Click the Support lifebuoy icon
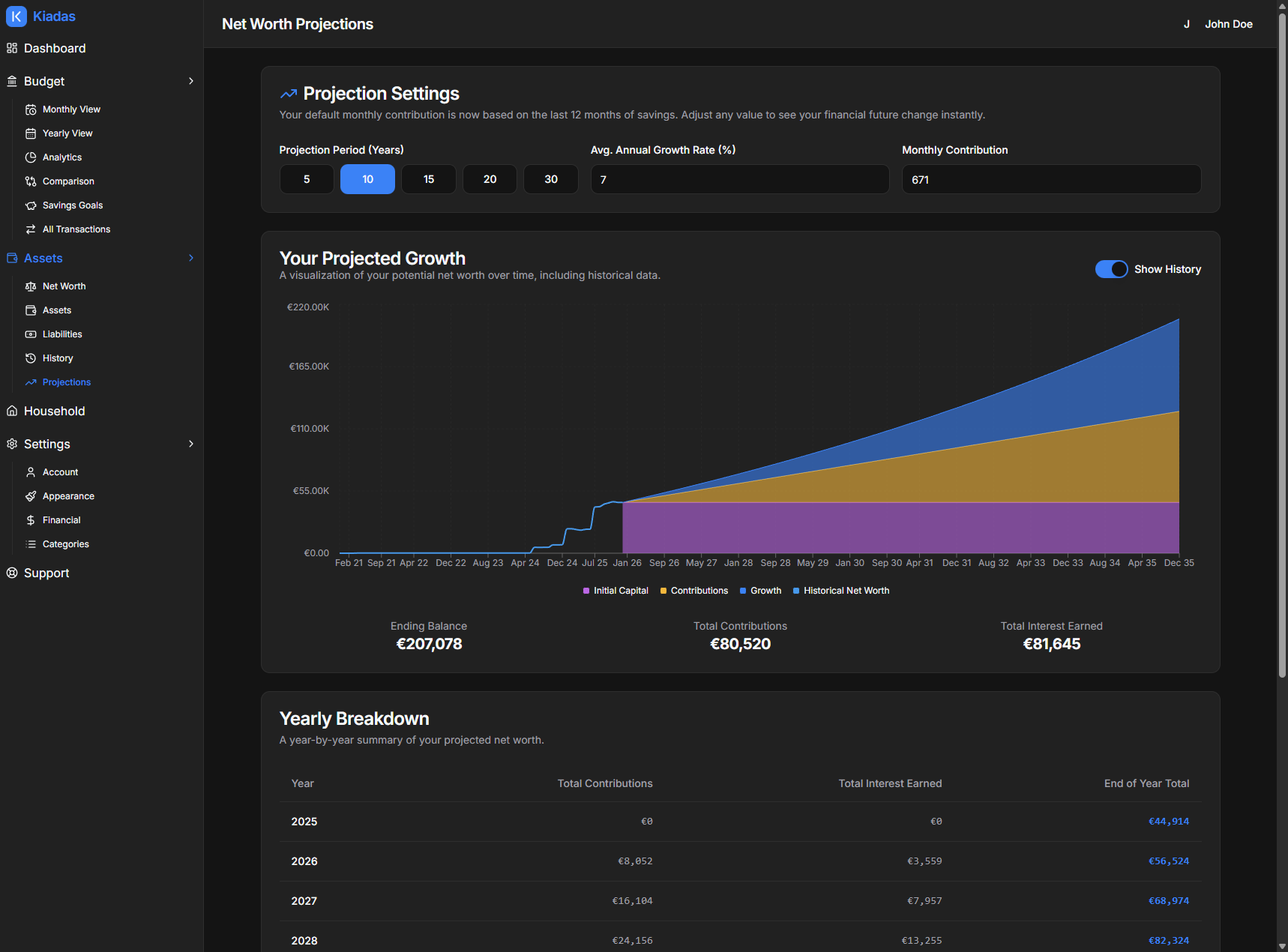Screen dimensions: 1288x952 [x=12, y=573]
